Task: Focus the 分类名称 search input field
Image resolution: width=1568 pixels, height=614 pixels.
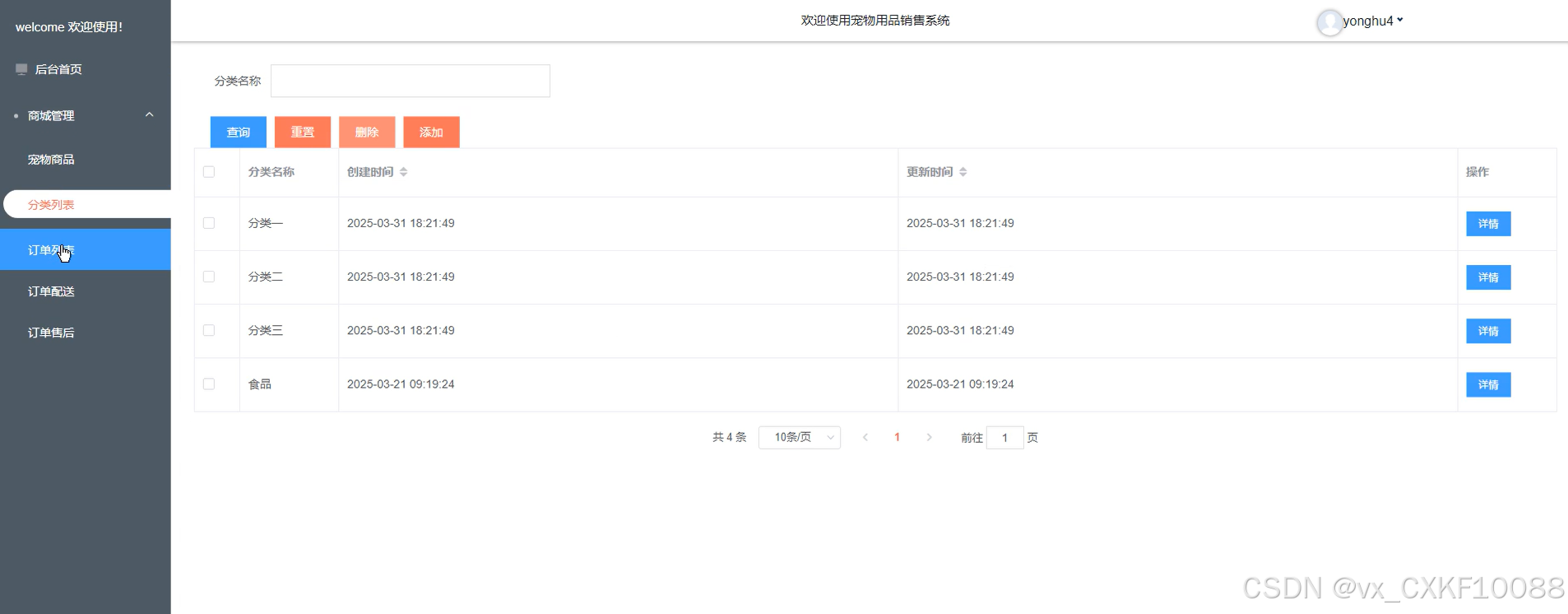Action: click(x=411, y=81)
